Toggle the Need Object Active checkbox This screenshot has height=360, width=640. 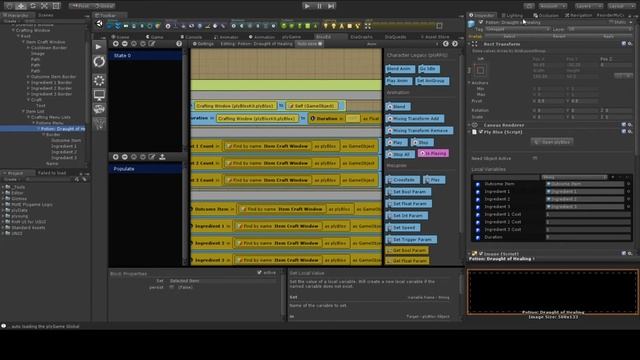click(x=535, y=158)
